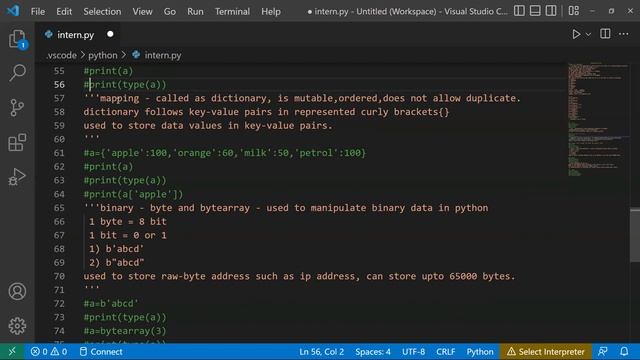The width and height of the screenshot is (640, 360).
Task: Click the vertical scrollbar thumb
Action: (x=635, y=235)
